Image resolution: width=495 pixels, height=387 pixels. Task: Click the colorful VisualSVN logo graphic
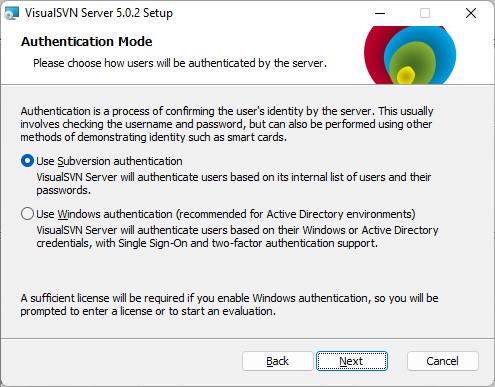410,55
